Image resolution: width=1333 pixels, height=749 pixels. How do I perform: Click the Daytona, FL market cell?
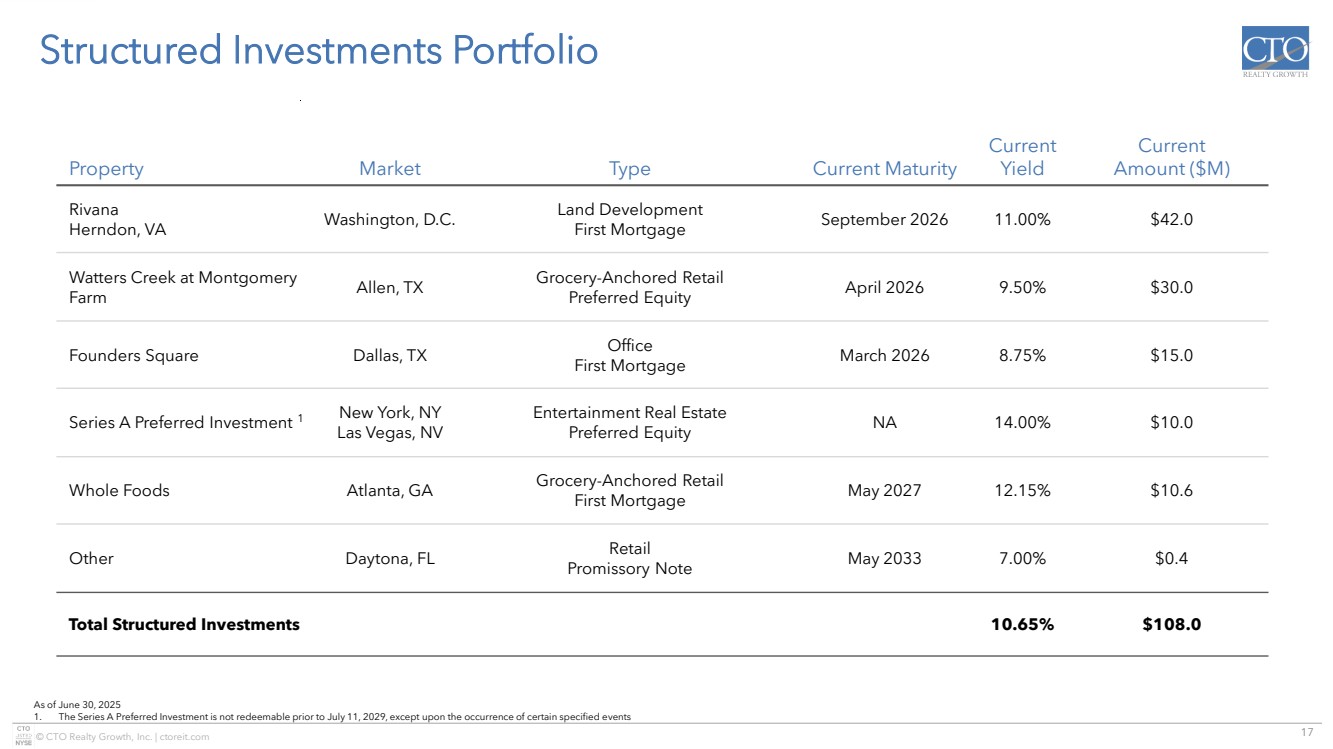pyautogui.click(x=390, y=559)
